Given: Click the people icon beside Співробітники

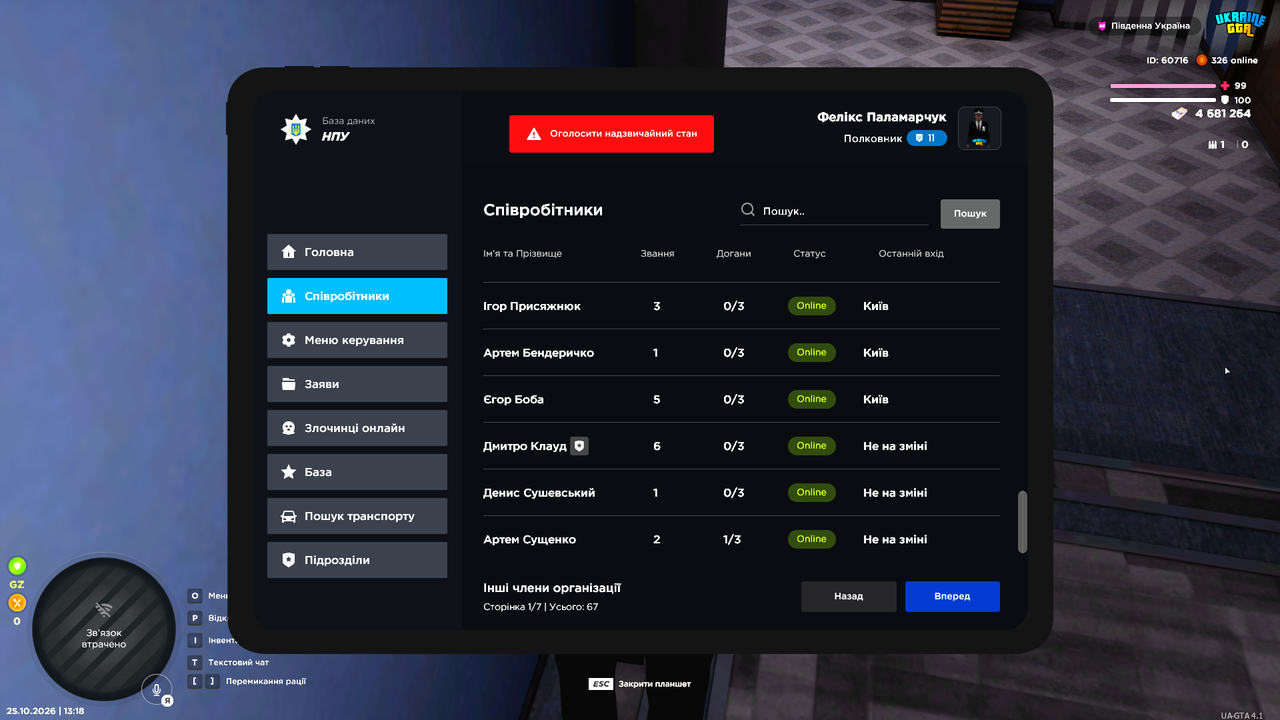Looking at the screenshot, I should pos(288,296).
